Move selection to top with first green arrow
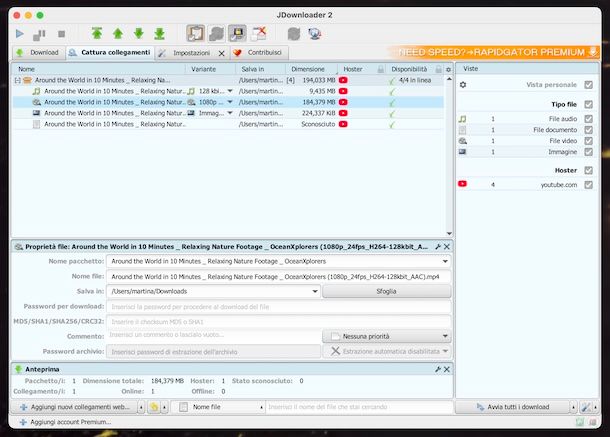Screen dimensions: 610x437 (97, 33)
